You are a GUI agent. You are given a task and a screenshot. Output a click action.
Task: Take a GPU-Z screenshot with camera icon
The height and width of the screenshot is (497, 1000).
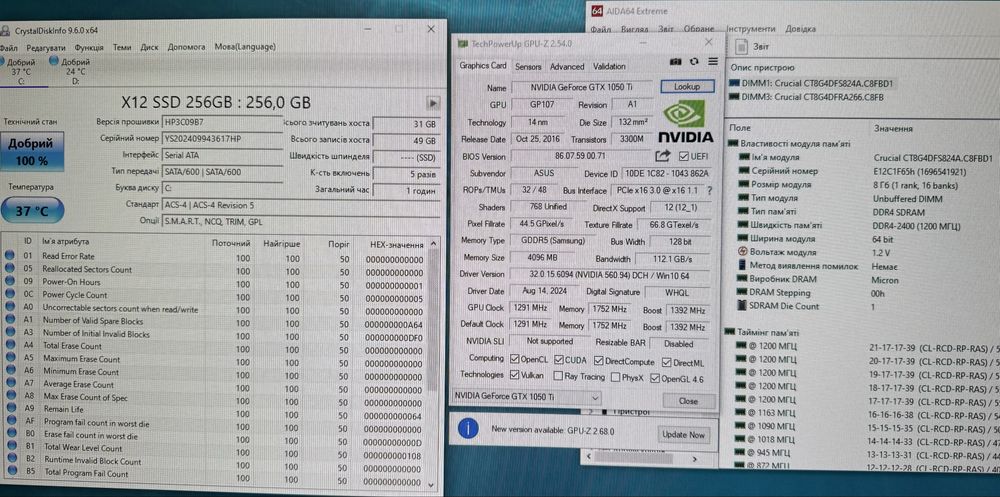click(676, 61)
